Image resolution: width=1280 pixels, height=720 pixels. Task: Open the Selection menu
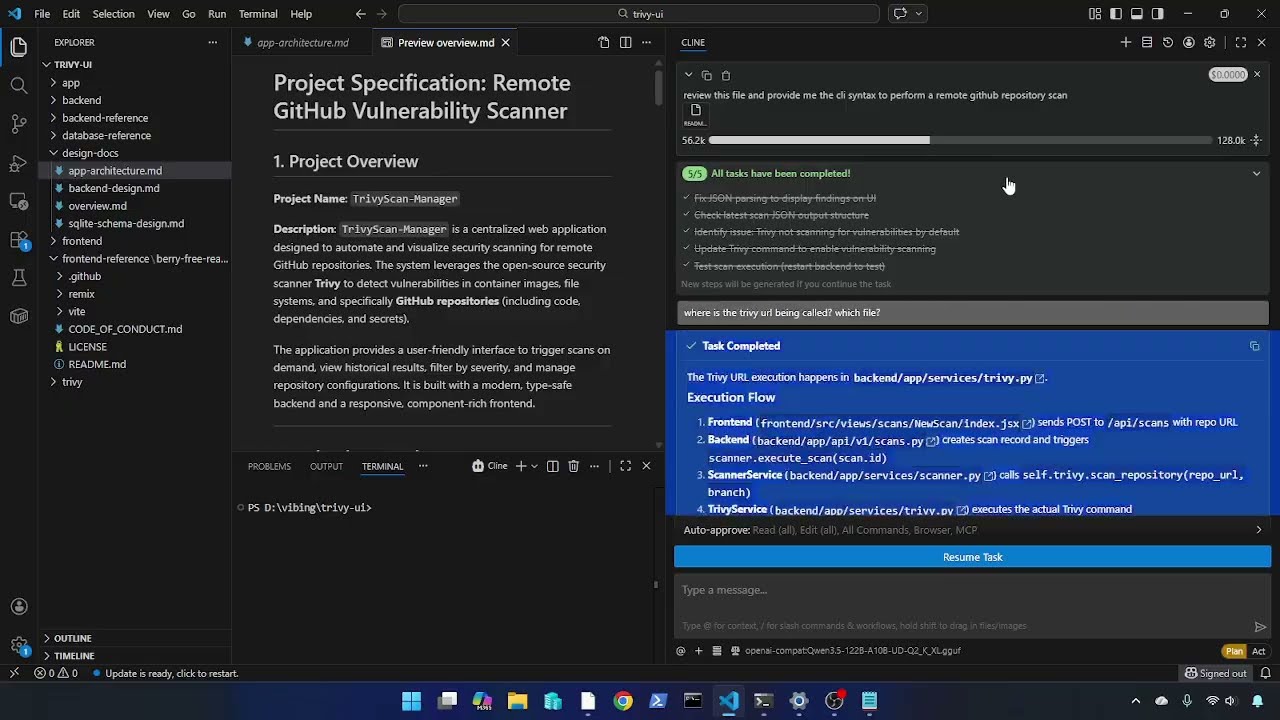113,14
